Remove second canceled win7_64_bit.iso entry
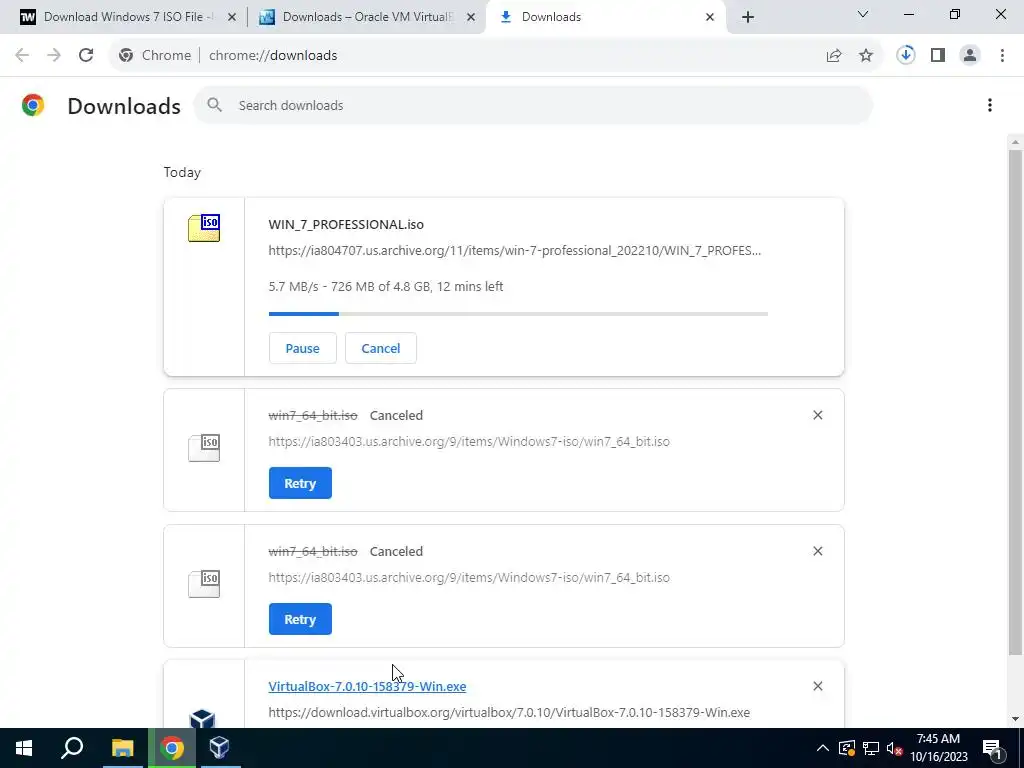The height and width of the screenshot is (768, 1024). pyautogui.click(x=818, y=551)
